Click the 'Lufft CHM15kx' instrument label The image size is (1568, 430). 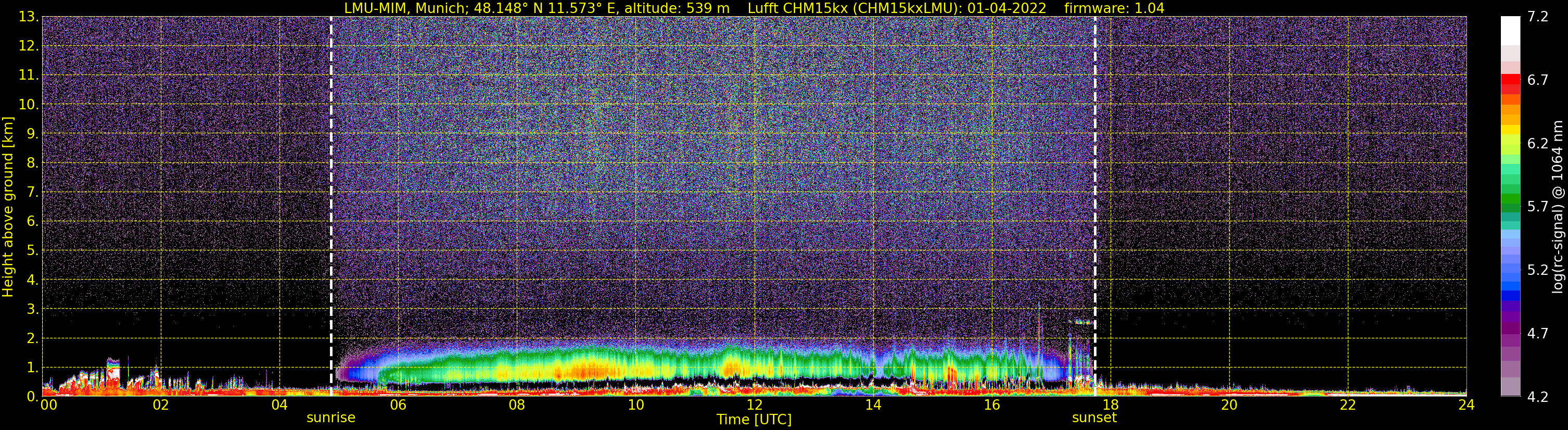[797, 8]
